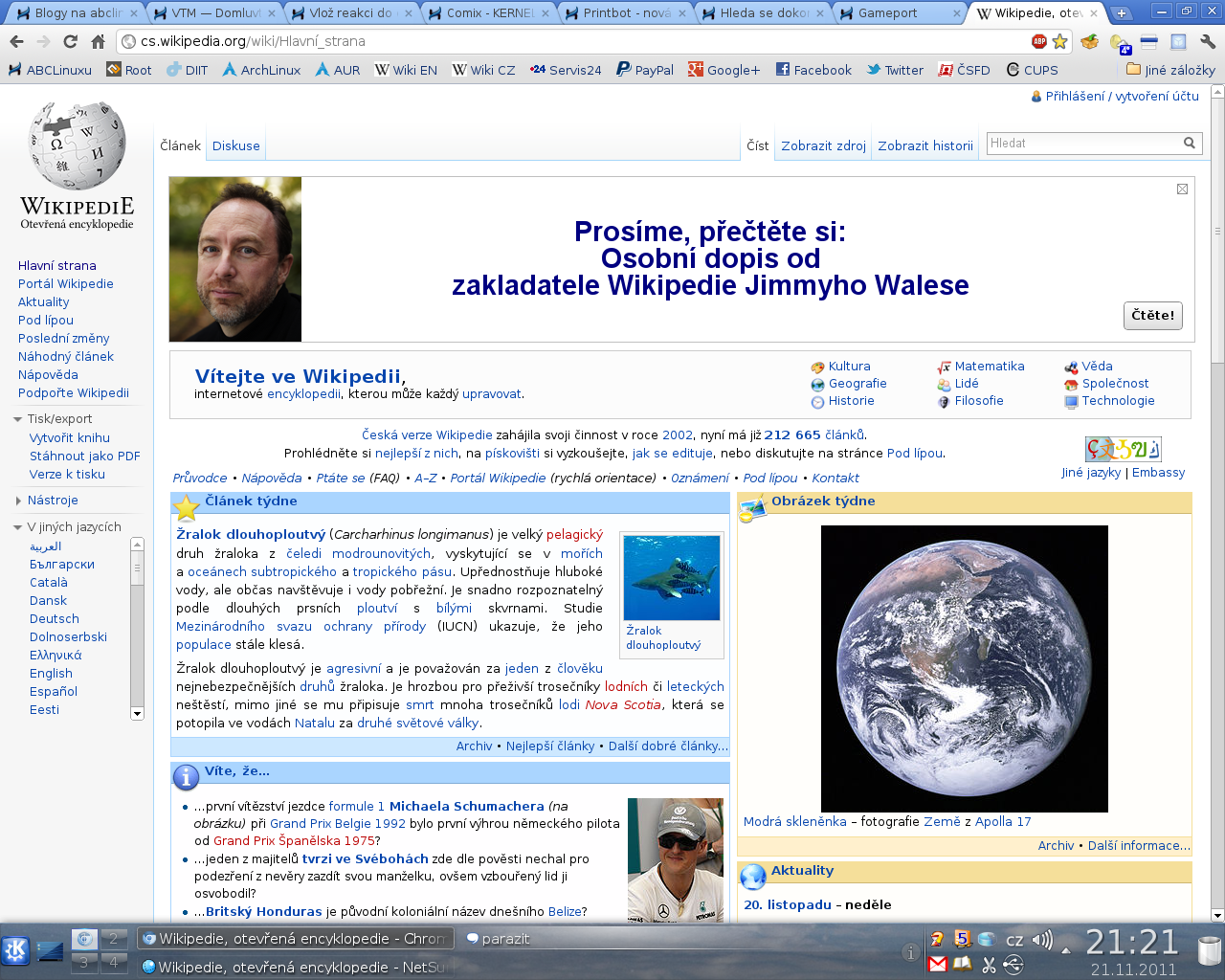
Task: Open the Zobrazit zdroj tab
Action: coord(823,145)
